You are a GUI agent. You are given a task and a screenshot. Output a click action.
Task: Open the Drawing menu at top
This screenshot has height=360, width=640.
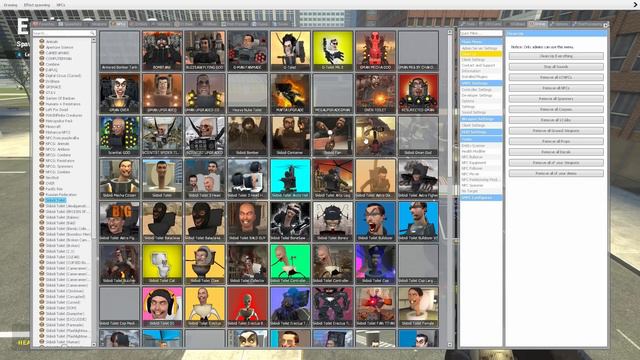pos(11,5)
